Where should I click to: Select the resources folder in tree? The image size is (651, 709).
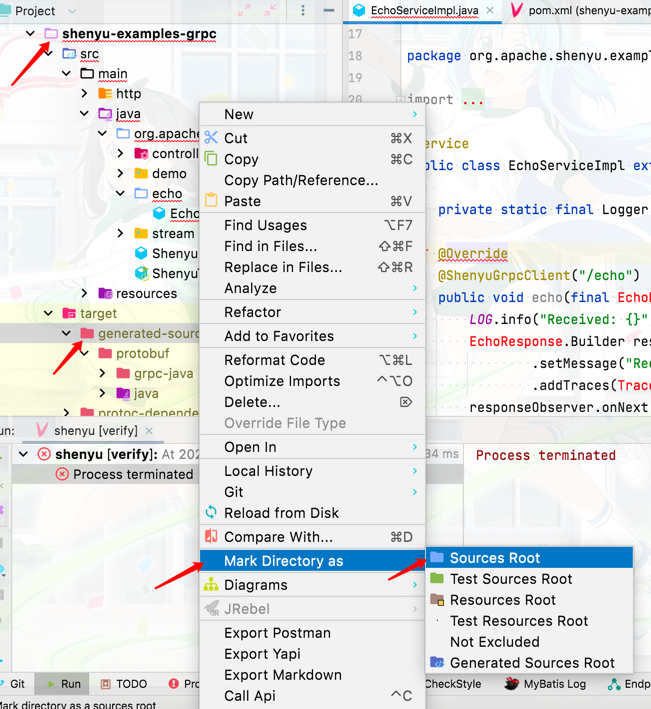(x=146, y=294)
